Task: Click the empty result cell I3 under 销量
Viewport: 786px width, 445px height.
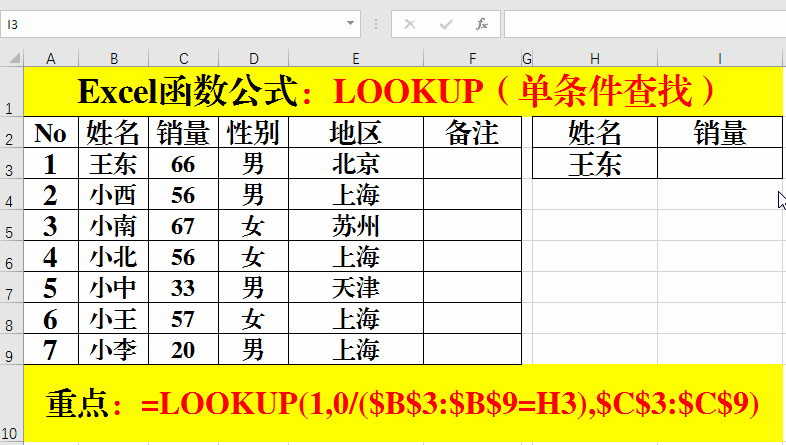Action: pyautogui.click(x=720, y=164)
